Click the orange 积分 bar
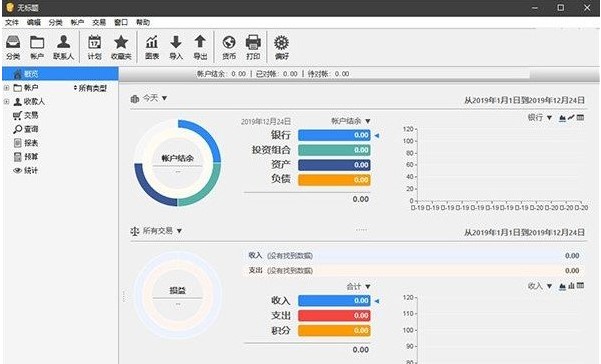The image size is (601, 364). coord(334,330)
